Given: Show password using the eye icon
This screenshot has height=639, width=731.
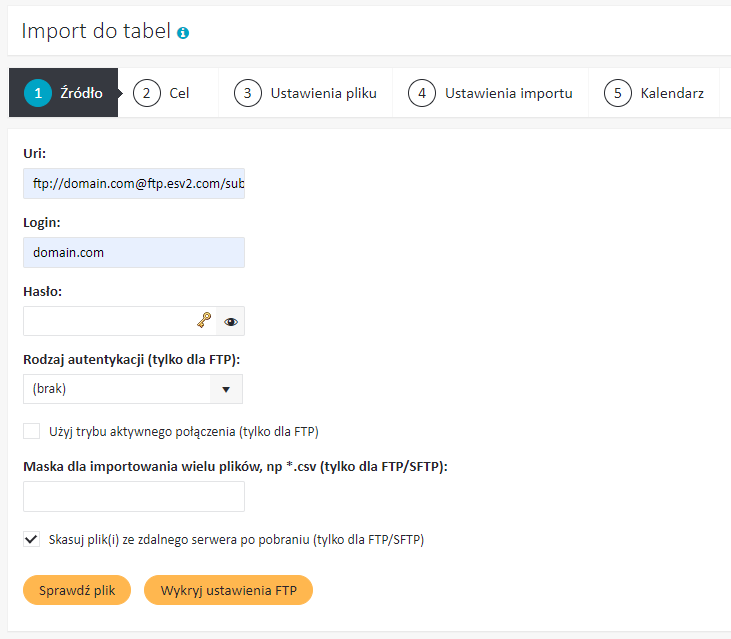Looking at the screenshot, I should coord(231,322).
